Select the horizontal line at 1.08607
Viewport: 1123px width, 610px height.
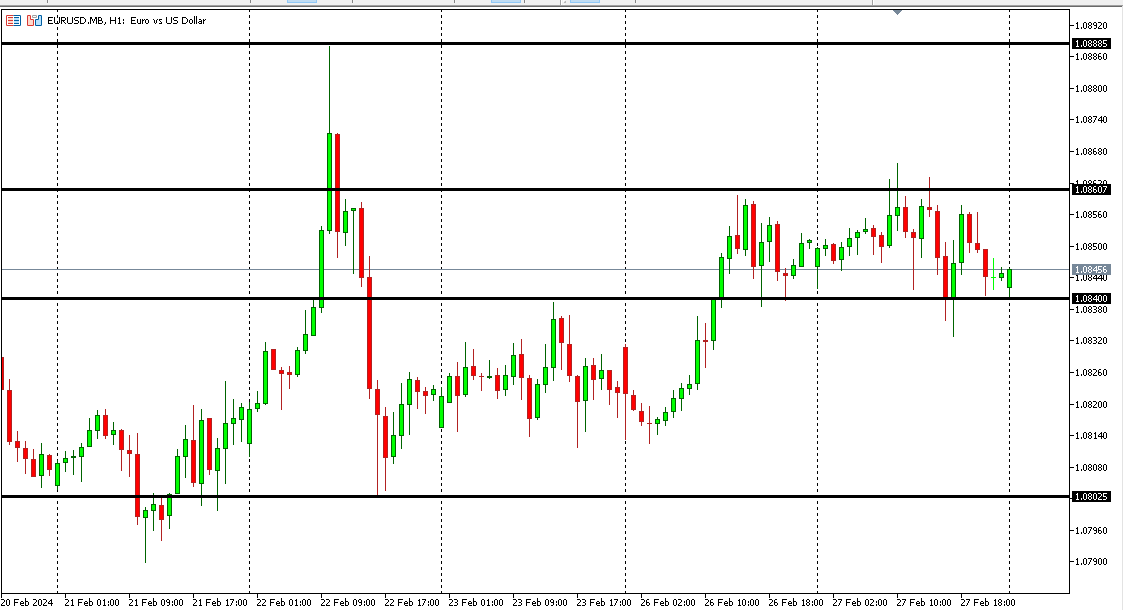[x=535, y=190]
